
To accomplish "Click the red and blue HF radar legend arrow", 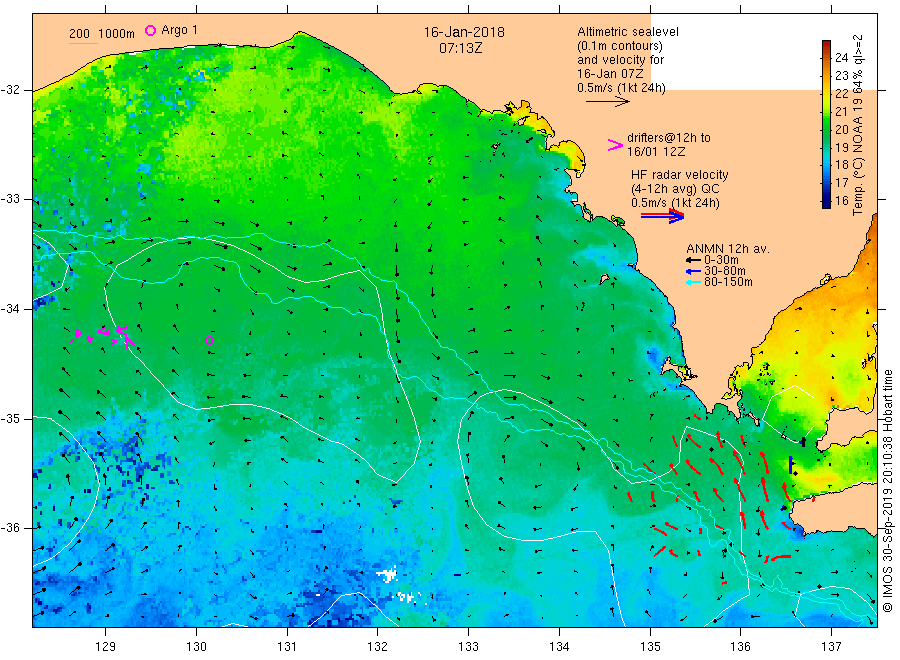I will [662, 216].
